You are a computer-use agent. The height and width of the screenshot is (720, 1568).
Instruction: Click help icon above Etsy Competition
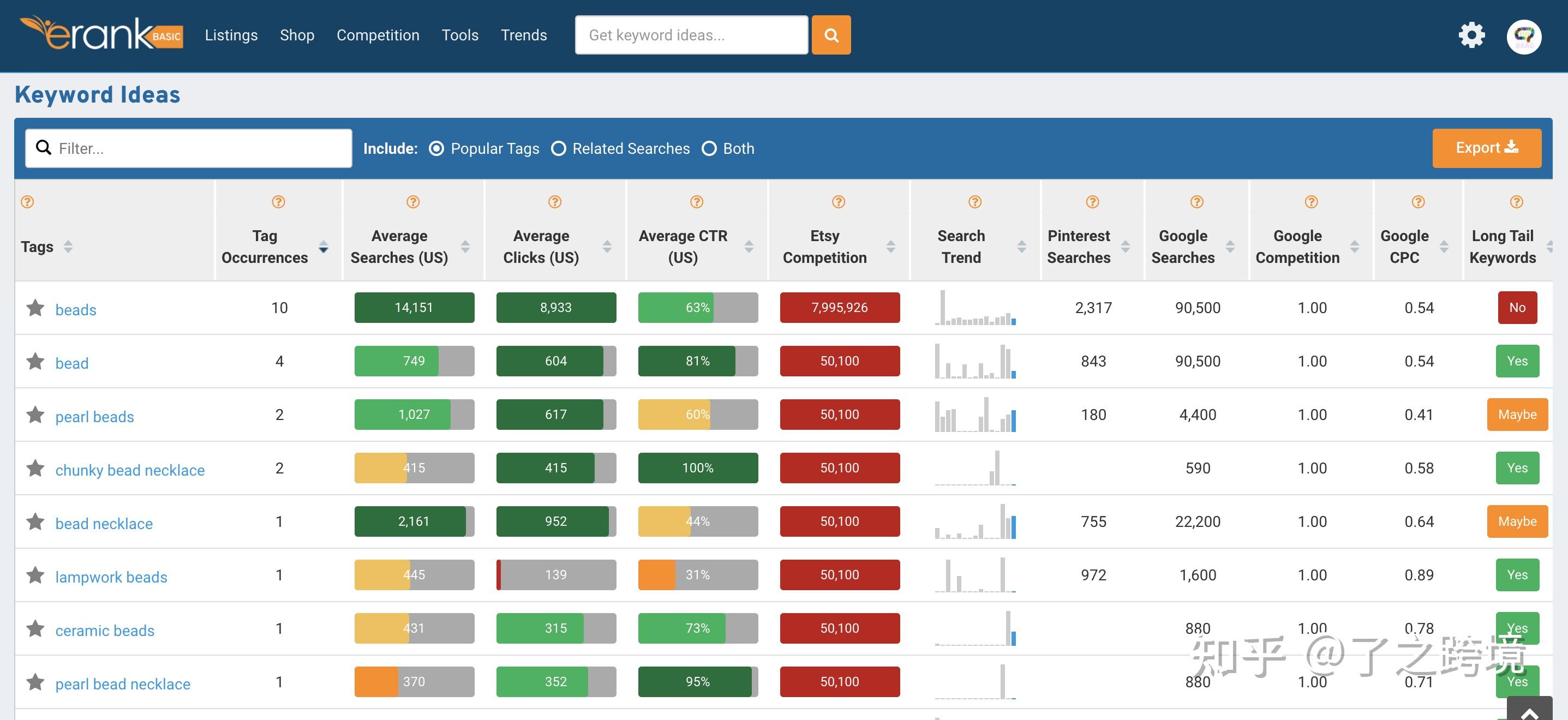[x=838, y=202]
